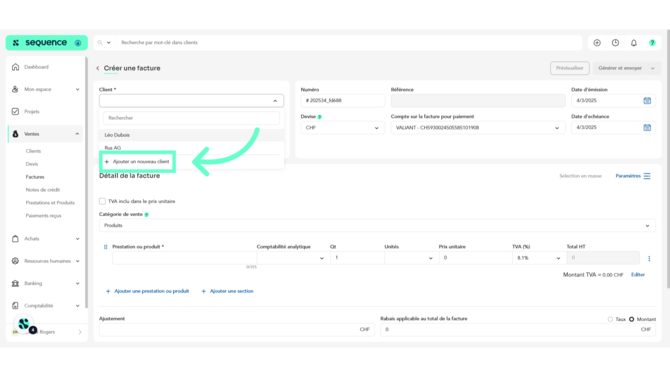Image resolution: width=670 pixels, height=377 pixels.
Task: Open the time tracking clock icon
Action: [x=615, y=43]
